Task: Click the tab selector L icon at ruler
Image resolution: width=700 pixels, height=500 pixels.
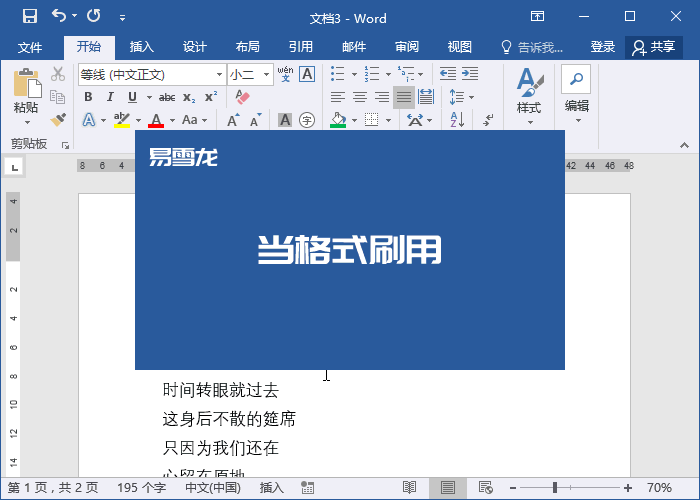Action: 14,167
